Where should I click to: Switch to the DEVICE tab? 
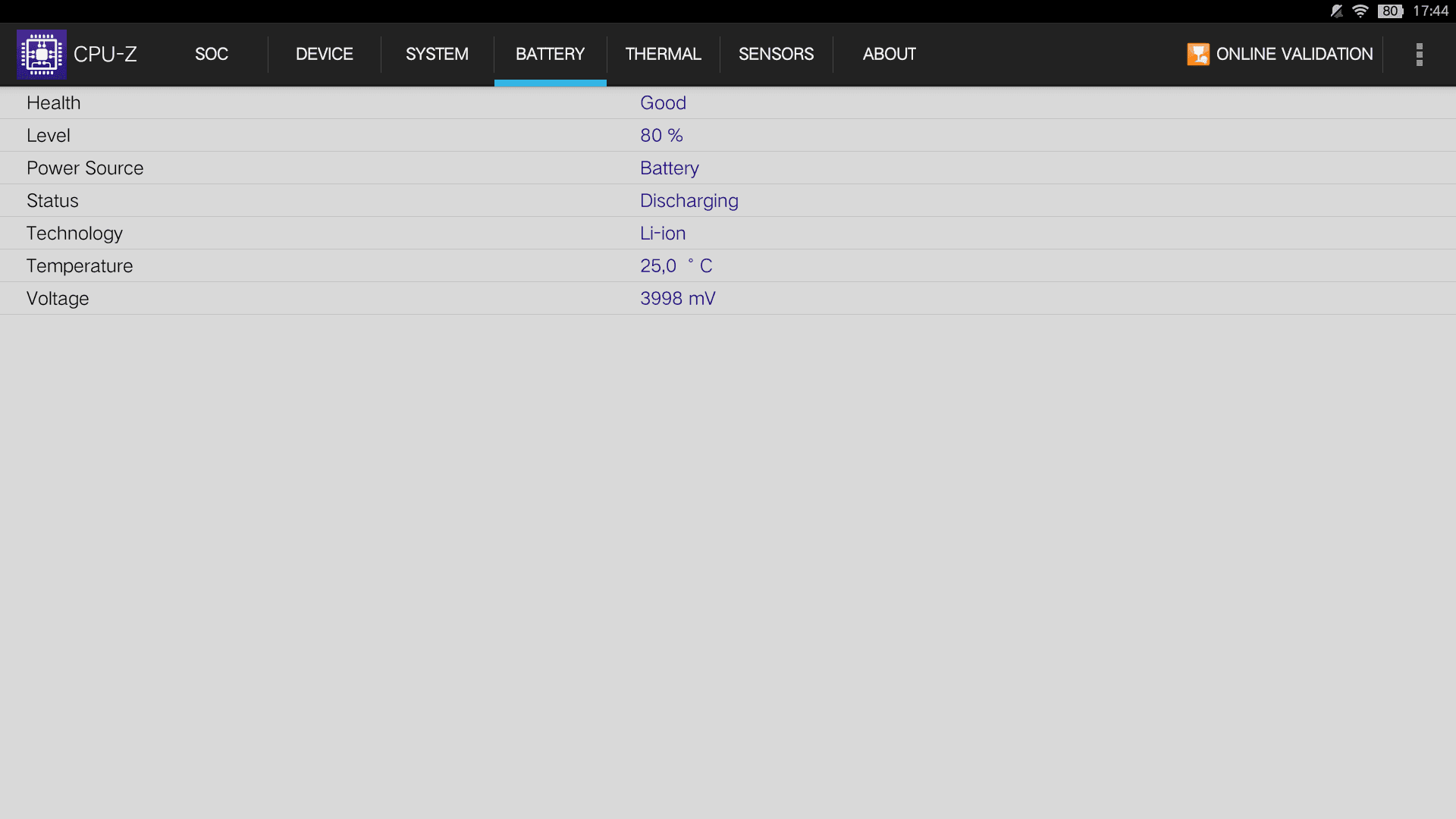click(325, 55)
